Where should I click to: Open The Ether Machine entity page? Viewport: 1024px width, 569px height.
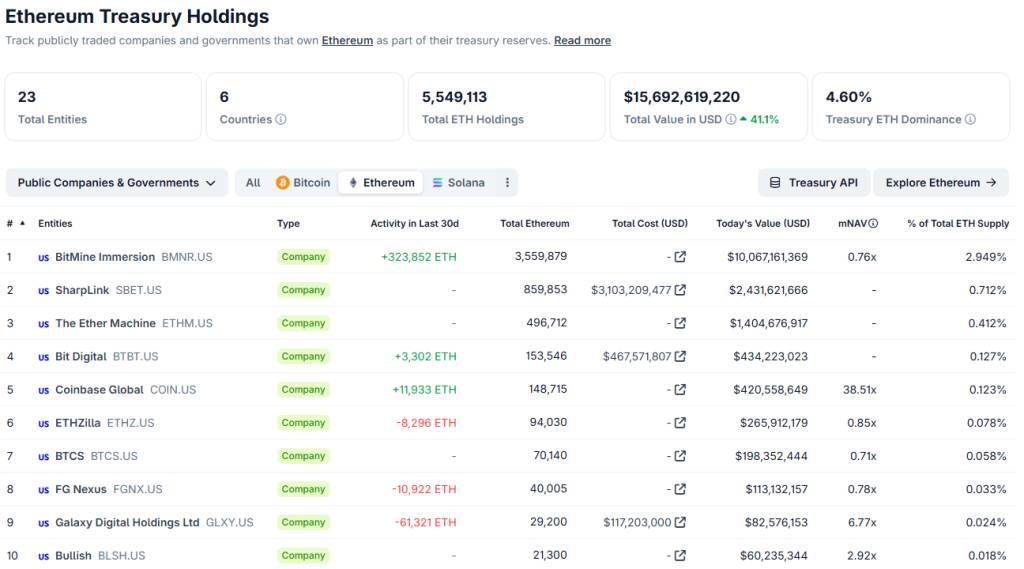(106, 323)
